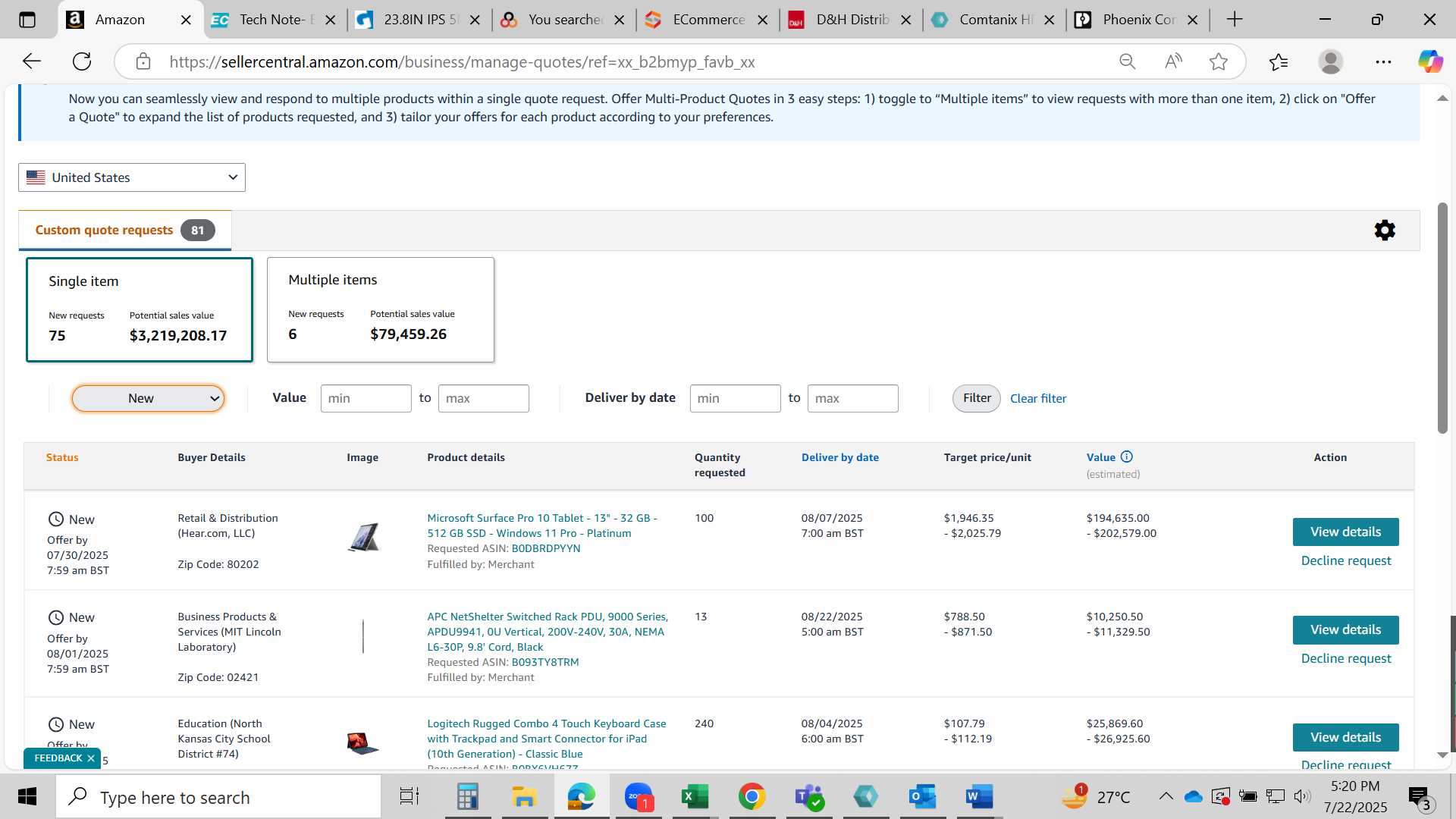Sort by Value column header

point(1101,458)
